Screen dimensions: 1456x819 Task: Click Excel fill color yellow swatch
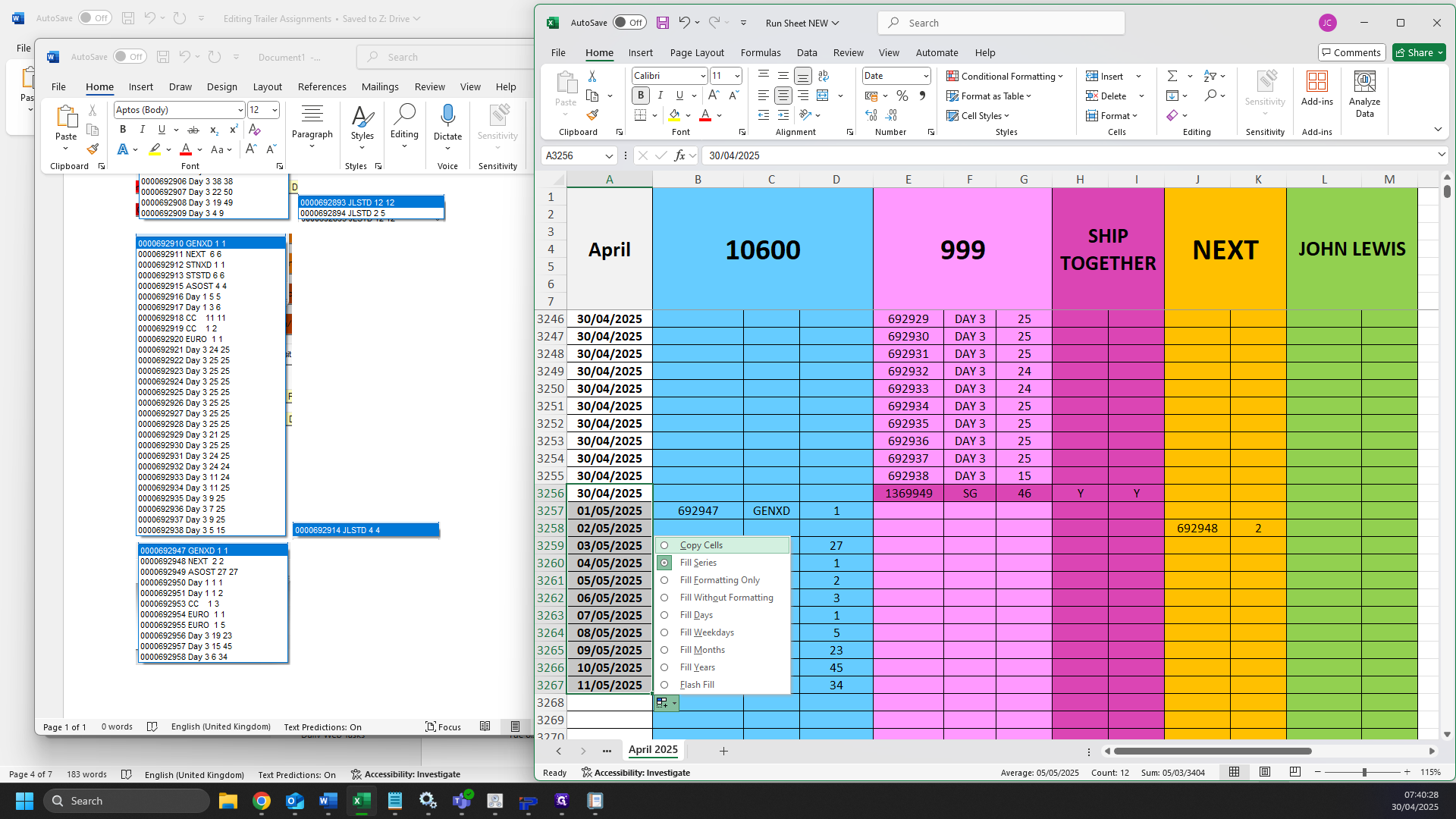click(674, 115)
